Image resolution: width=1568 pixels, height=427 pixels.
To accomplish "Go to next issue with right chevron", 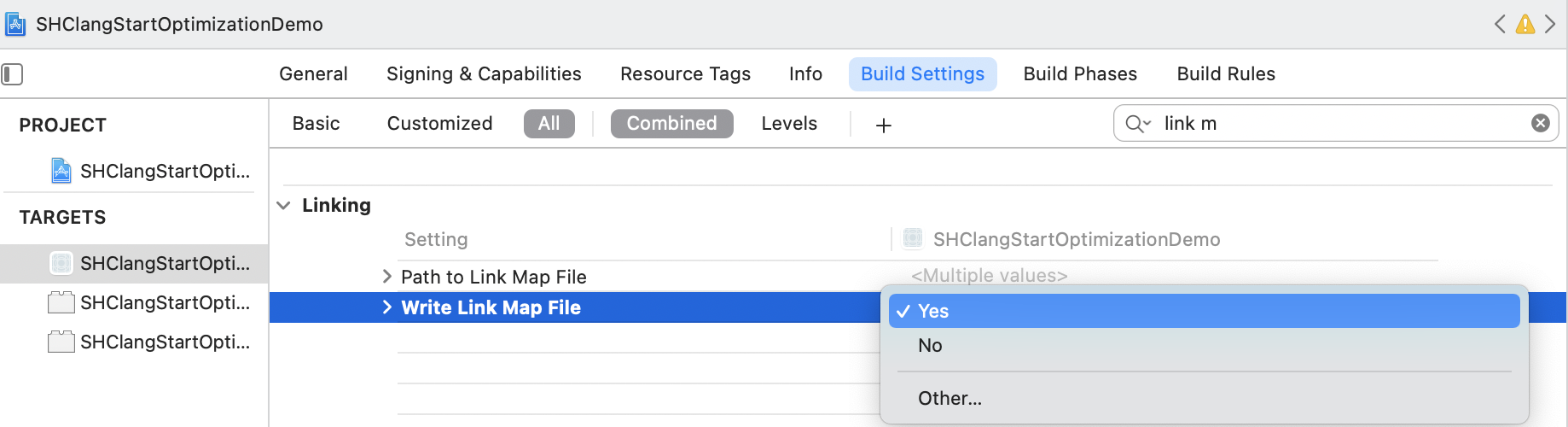I will 1550,24.
